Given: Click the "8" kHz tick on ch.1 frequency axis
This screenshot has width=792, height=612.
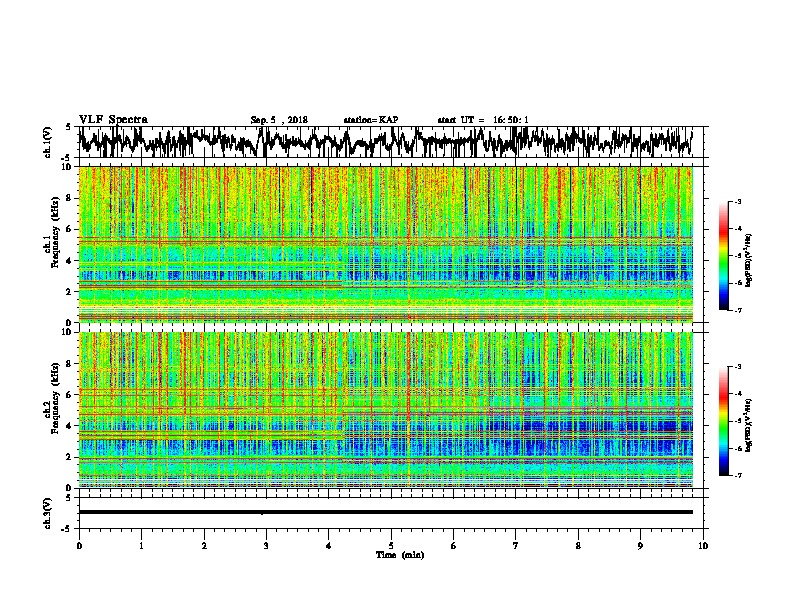Looking at the screenshot, I should point(69,198).
